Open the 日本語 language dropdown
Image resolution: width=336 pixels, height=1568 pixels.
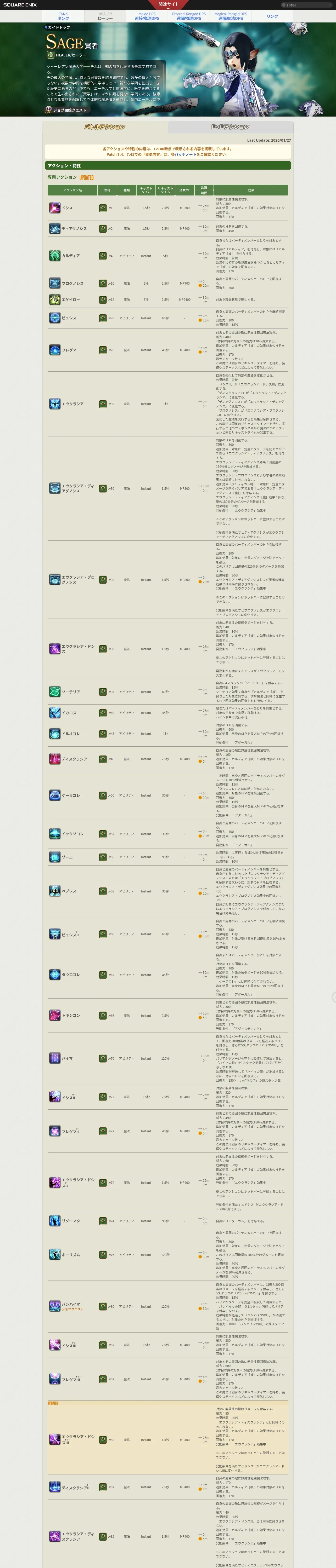pos(307,5)
